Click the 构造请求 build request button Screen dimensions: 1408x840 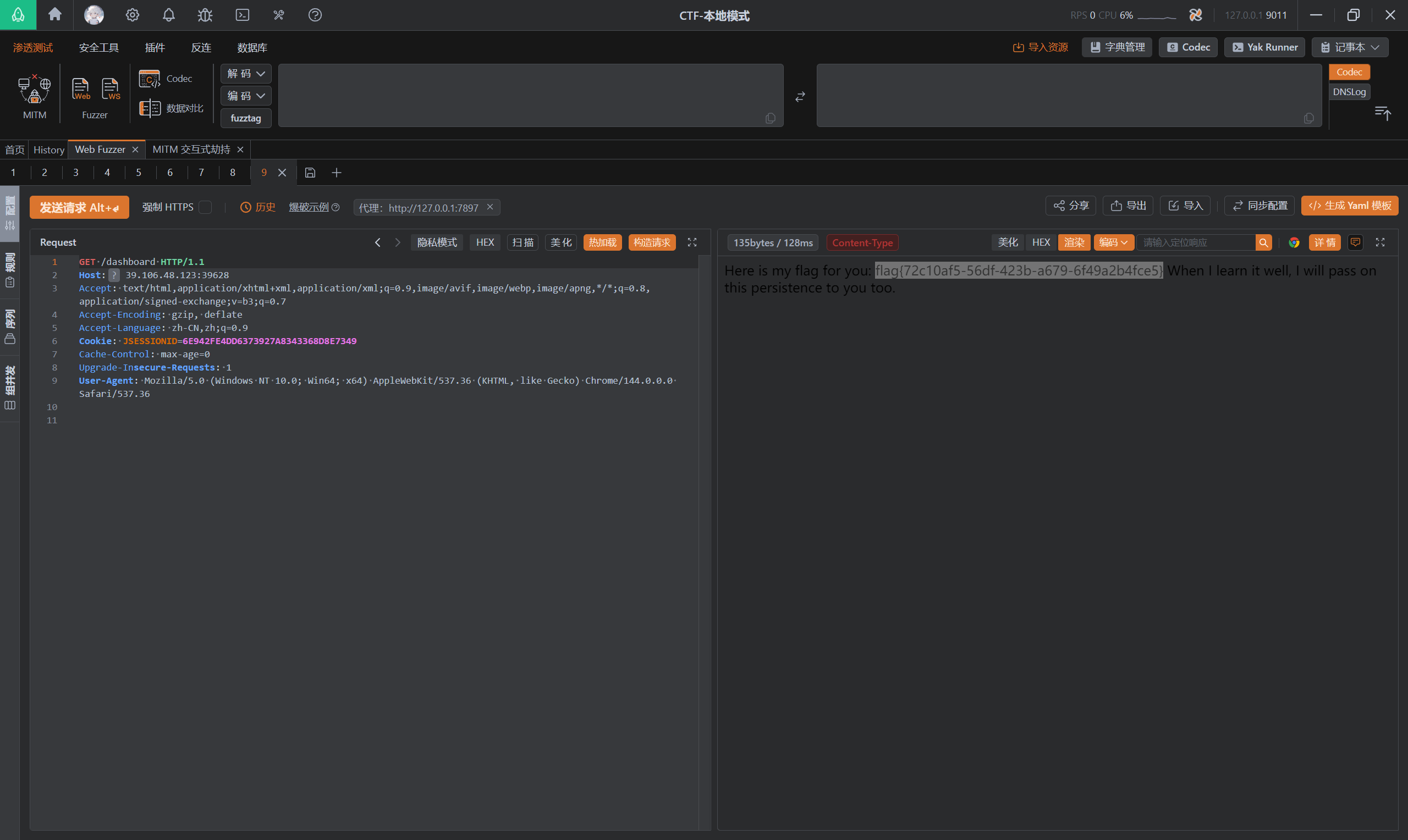coord(652,242)
